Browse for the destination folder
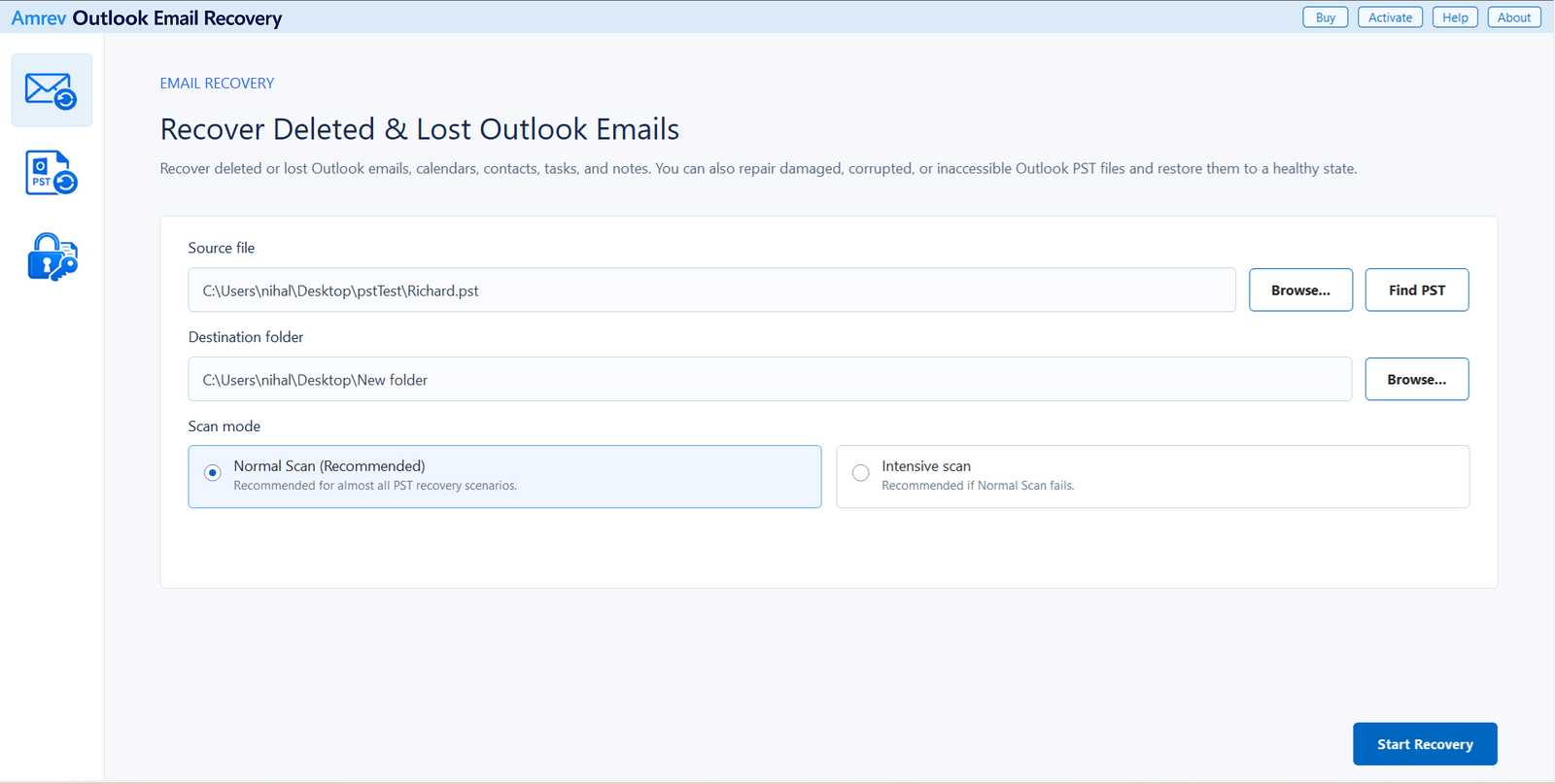Screen dimensions: 1555x784 click(x=1417, y=380)
